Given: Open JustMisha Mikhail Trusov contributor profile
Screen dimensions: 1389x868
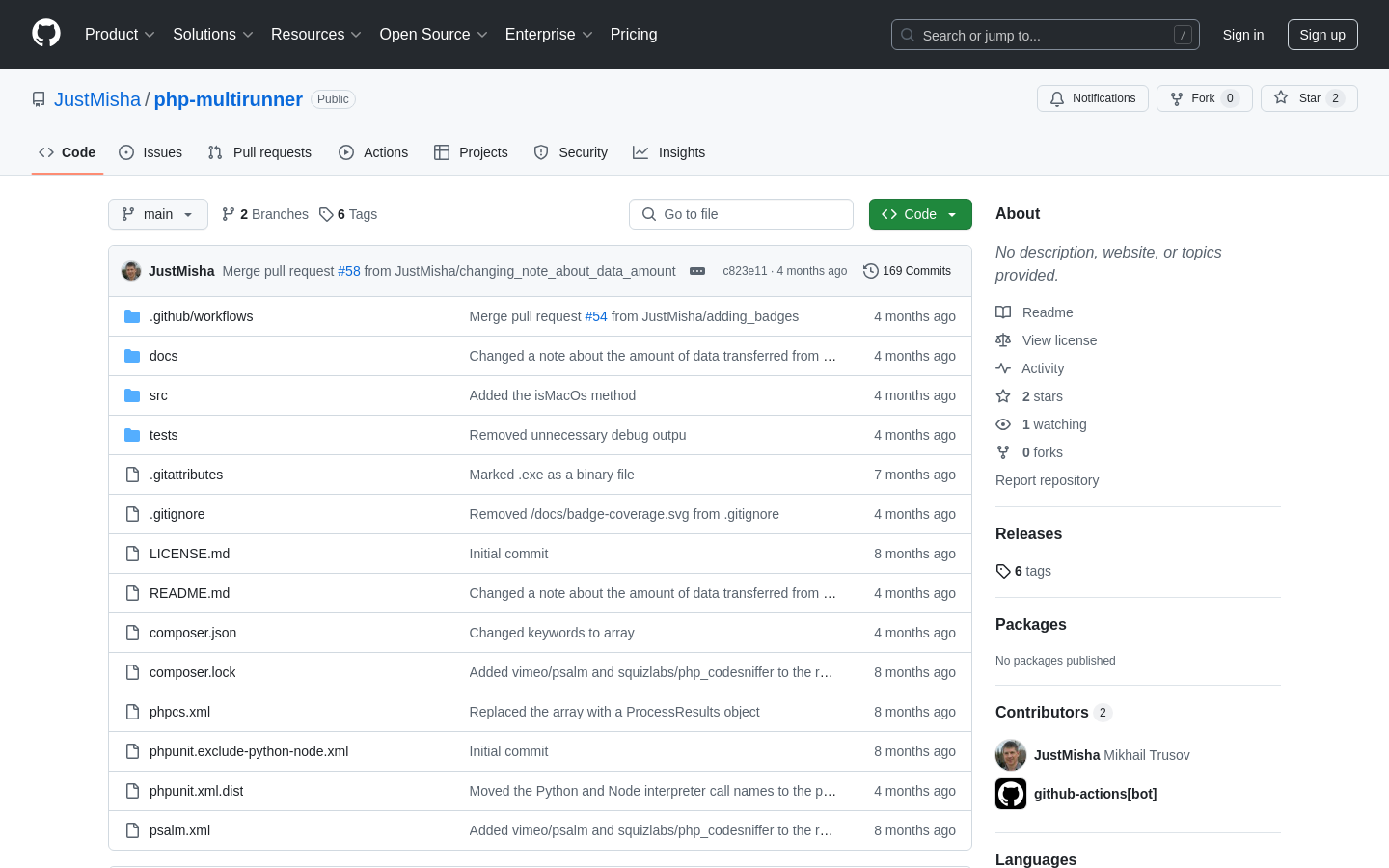Looking at the screenshot, I should pos(1111,755).
